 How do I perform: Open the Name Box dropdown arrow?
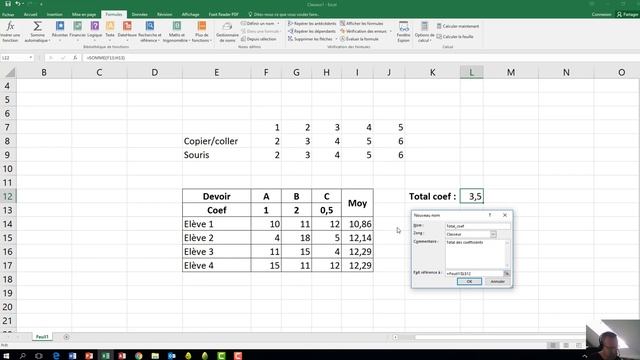pyautogui.click(x=31, y=58)
